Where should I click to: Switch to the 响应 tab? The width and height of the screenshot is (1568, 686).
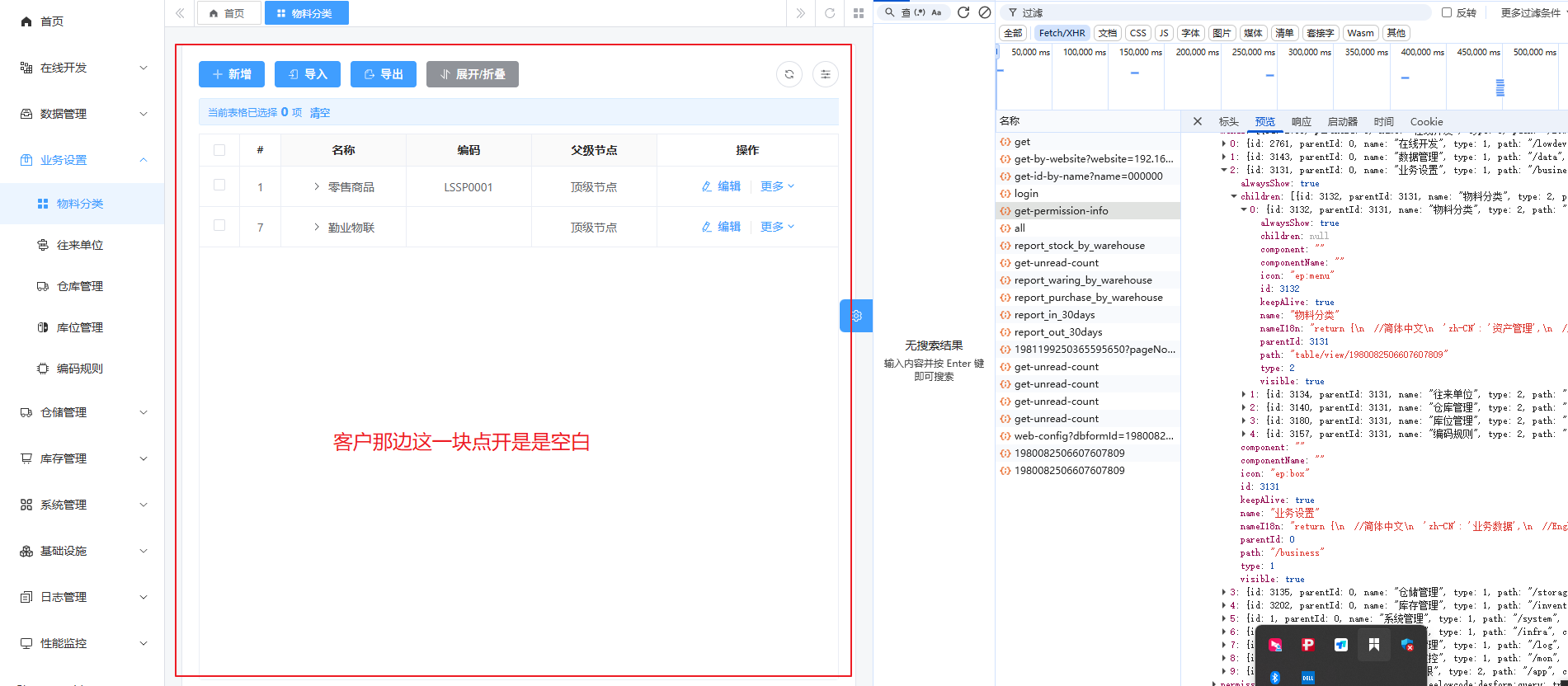pyautogui.click(x=1301, y=121)
